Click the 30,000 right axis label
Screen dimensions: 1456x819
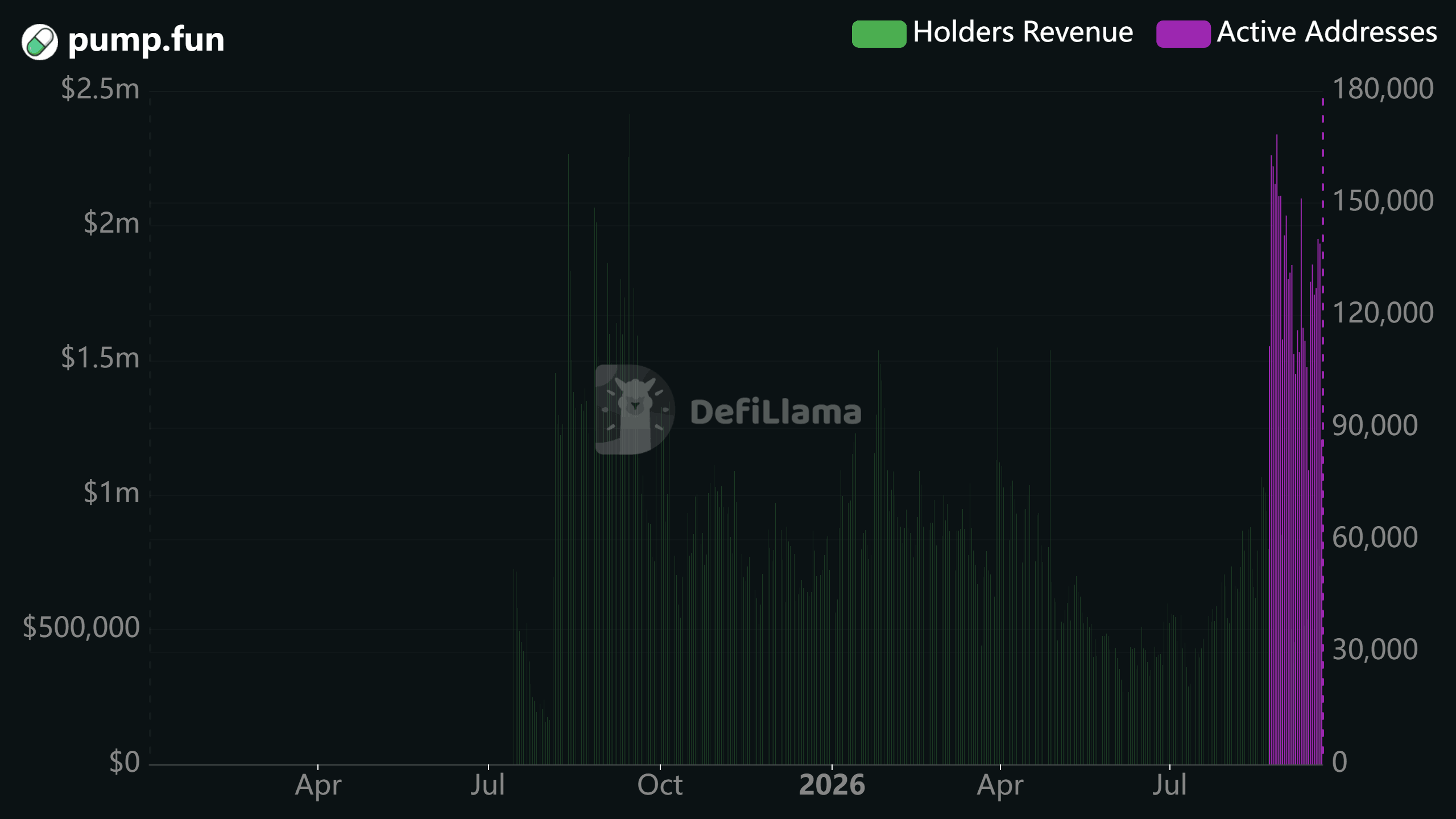(1375, 650)
